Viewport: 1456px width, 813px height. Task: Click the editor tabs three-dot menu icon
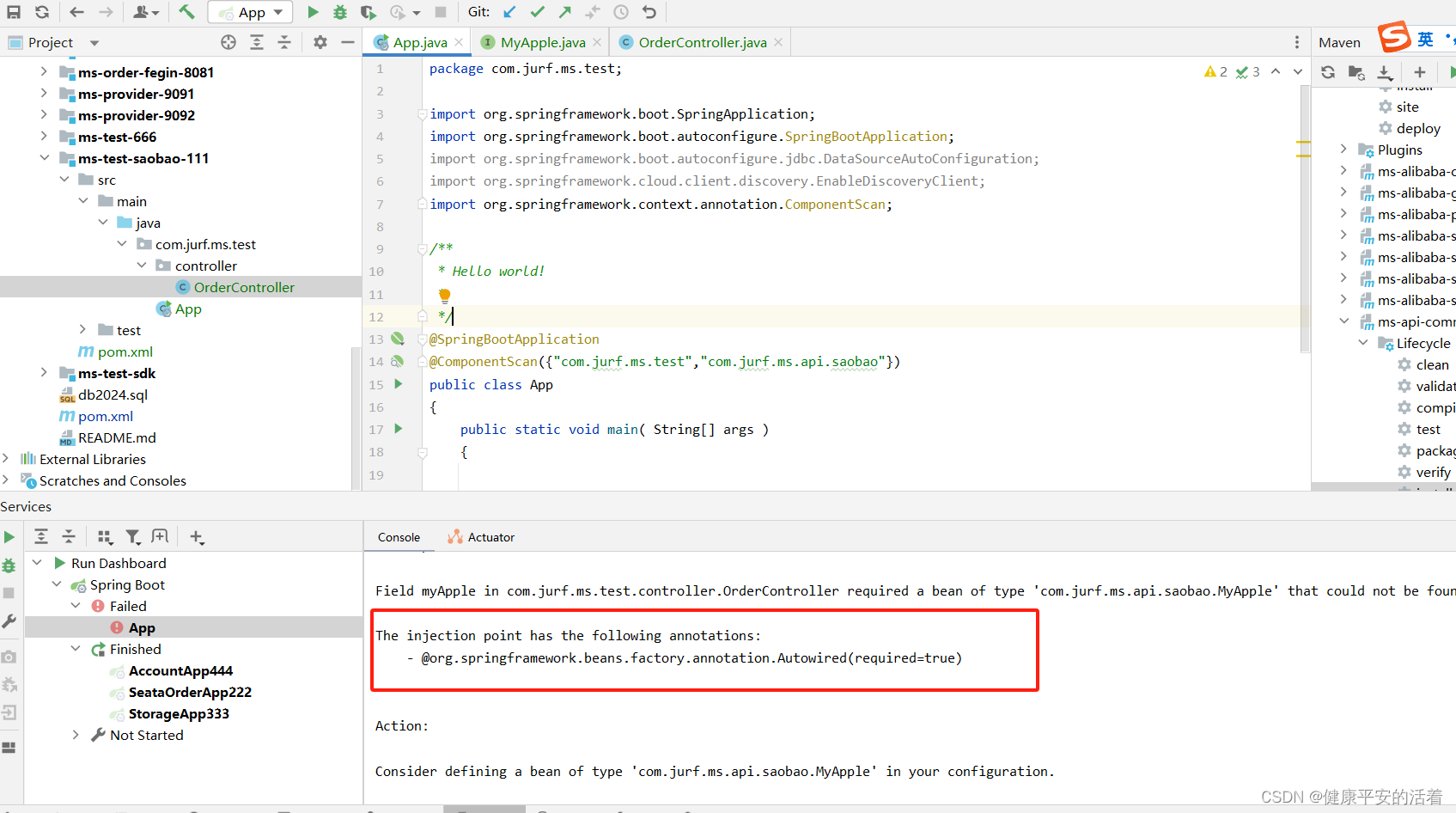pos(1297,42)
